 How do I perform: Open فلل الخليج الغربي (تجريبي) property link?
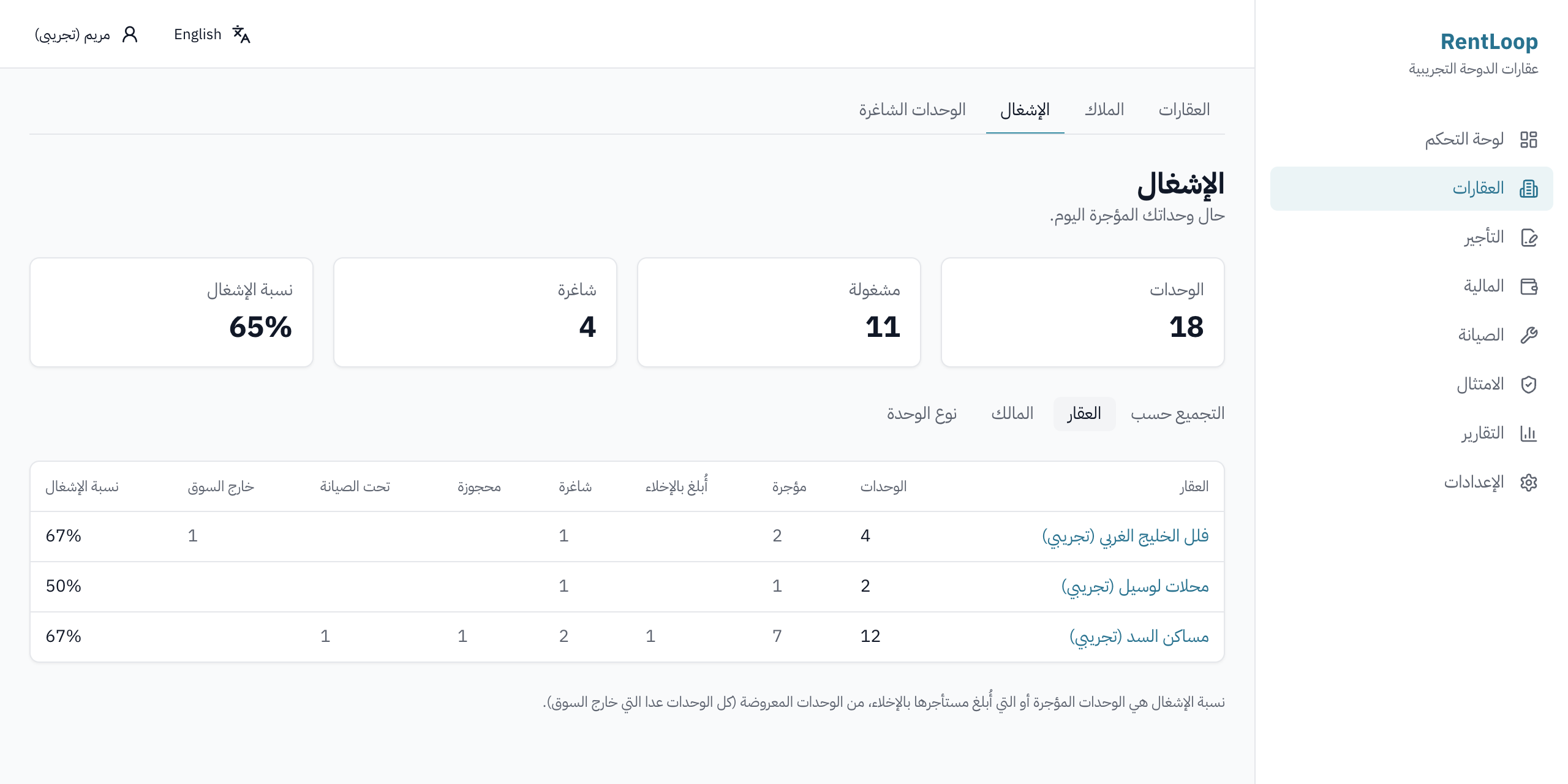pyautogui.click(x=1125, y=536)
